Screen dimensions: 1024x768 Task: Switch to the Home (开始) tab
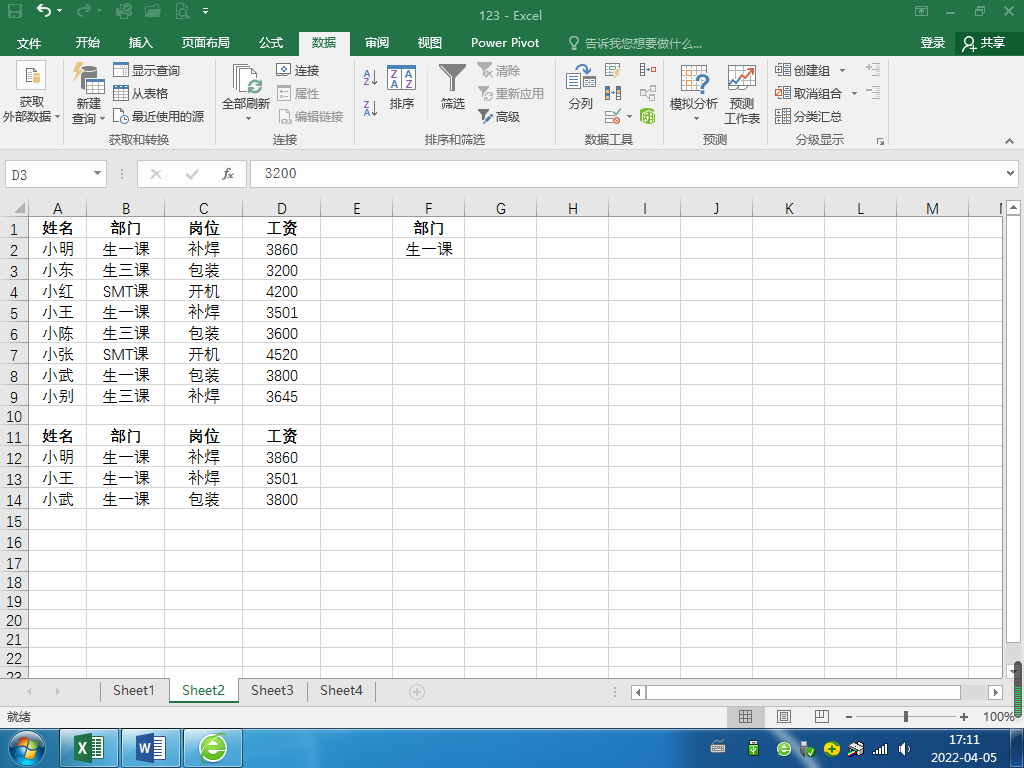coord(88,43)
